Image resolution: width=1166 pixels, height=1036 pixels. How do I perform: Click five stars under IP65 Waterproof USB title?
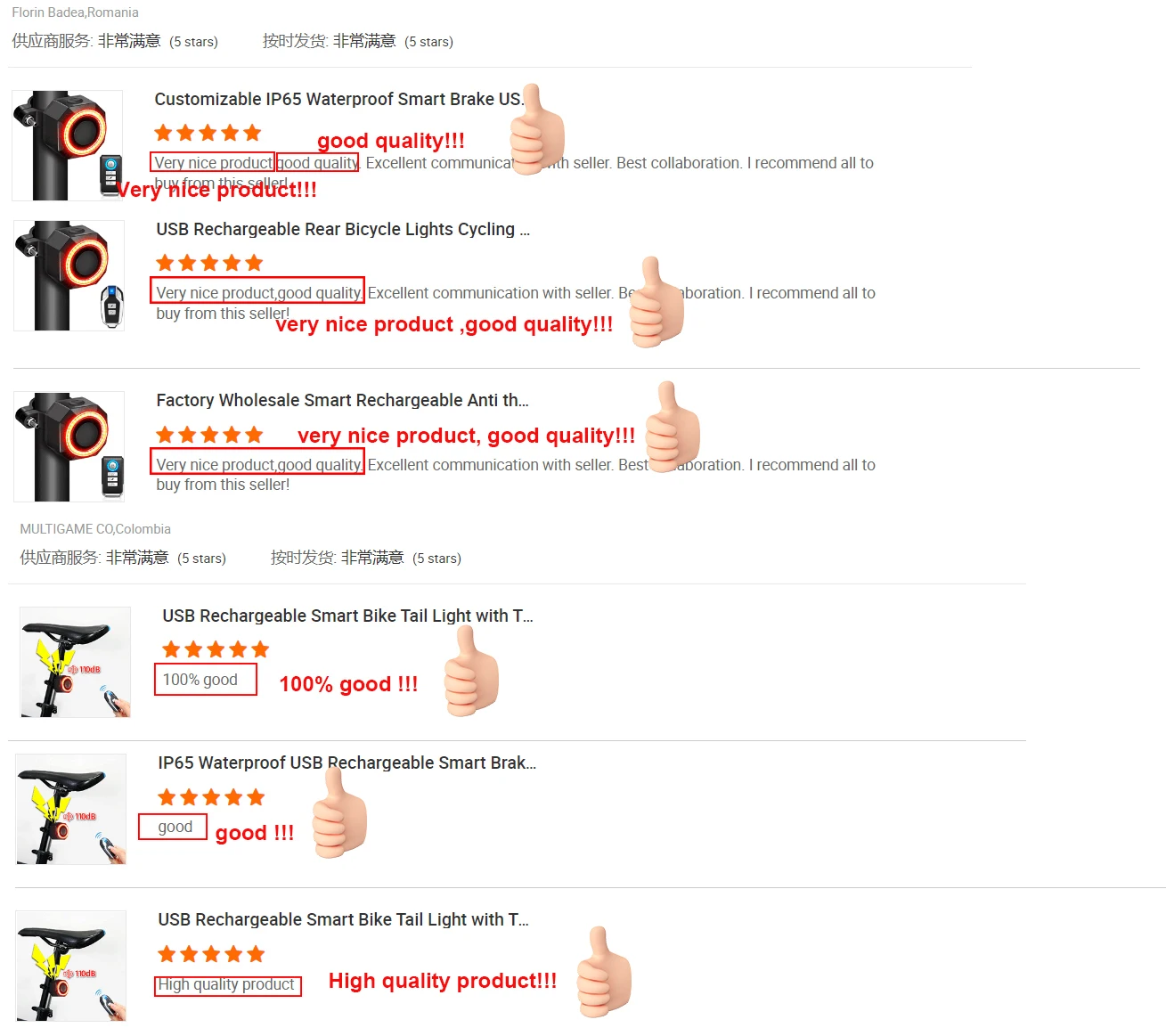tap(211, 797)
